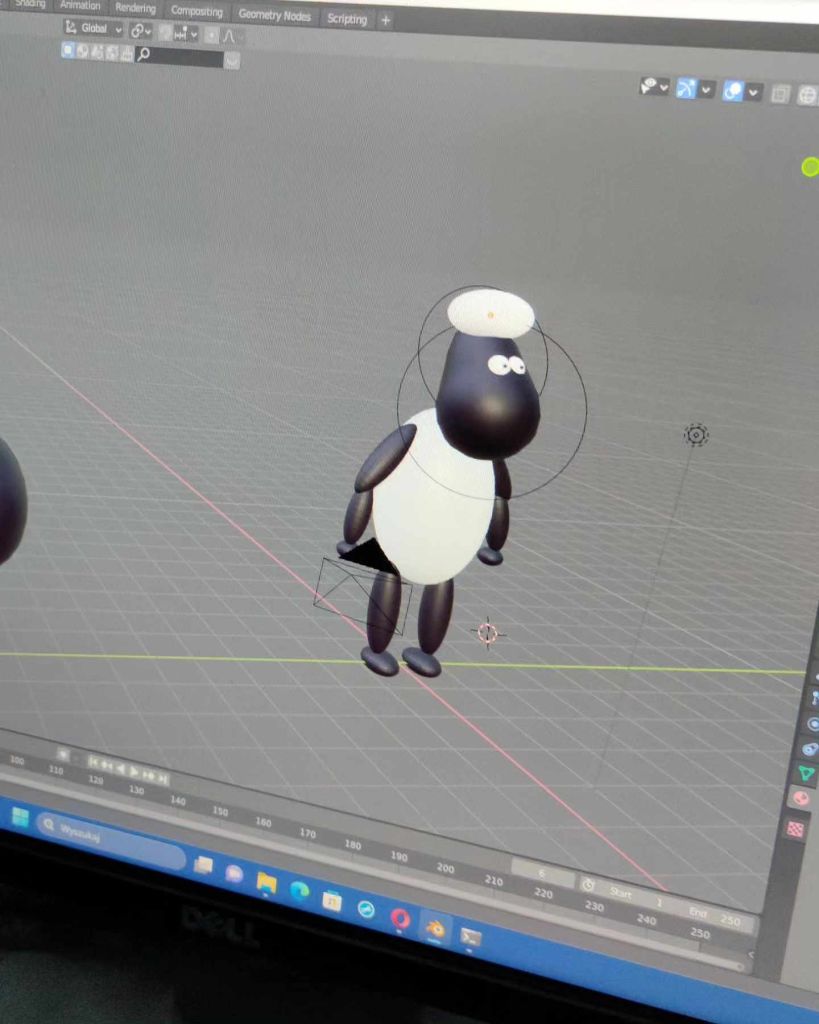Add a new workspace with the plus button
819x1024 pixels.
click(x=386, y=21)
